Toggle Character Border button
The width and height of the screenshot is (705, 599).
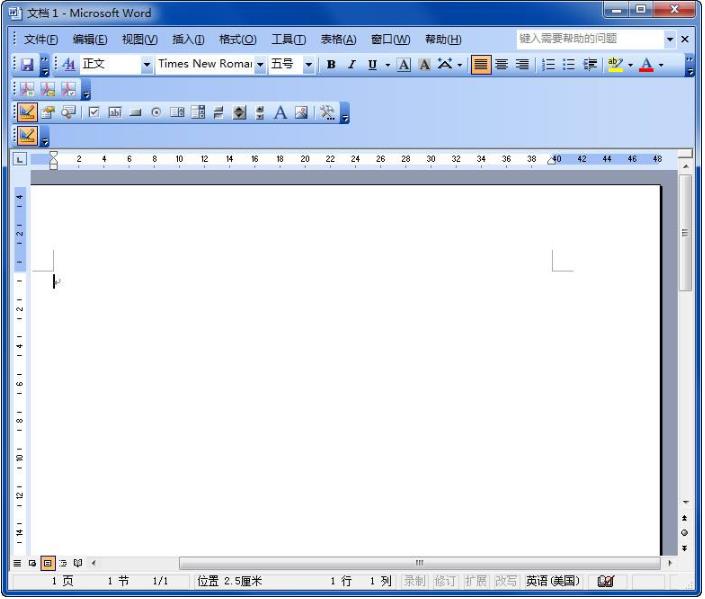coord(404,65)
